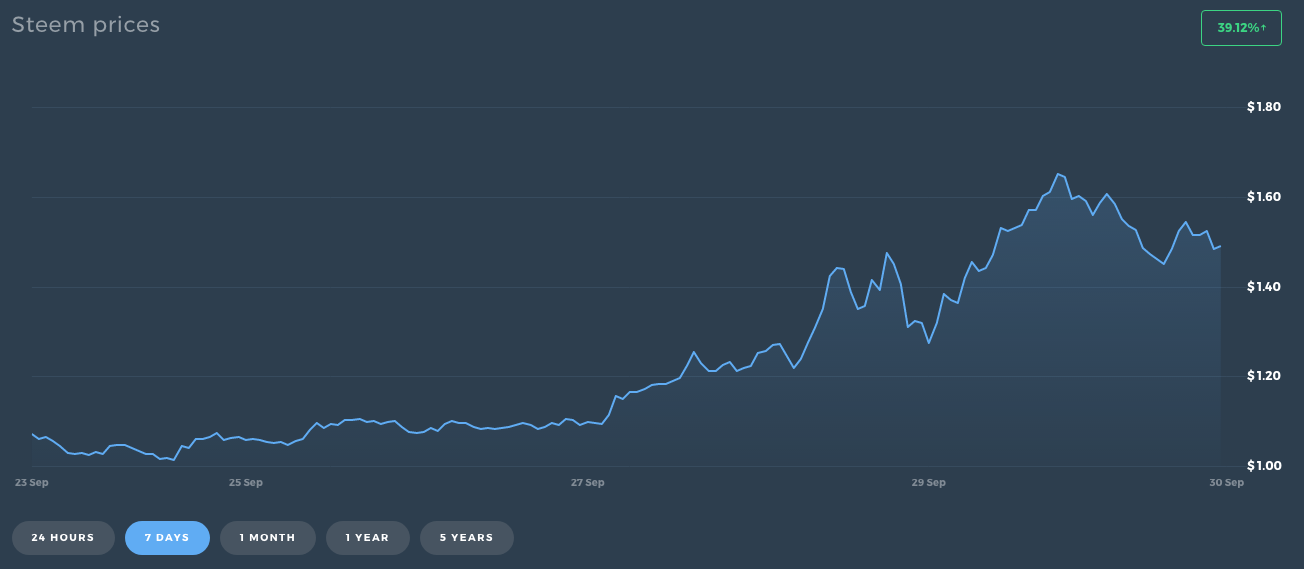Switch chart to 1 MONTH view
The image size is (1304, 569).
coord(267,538)
